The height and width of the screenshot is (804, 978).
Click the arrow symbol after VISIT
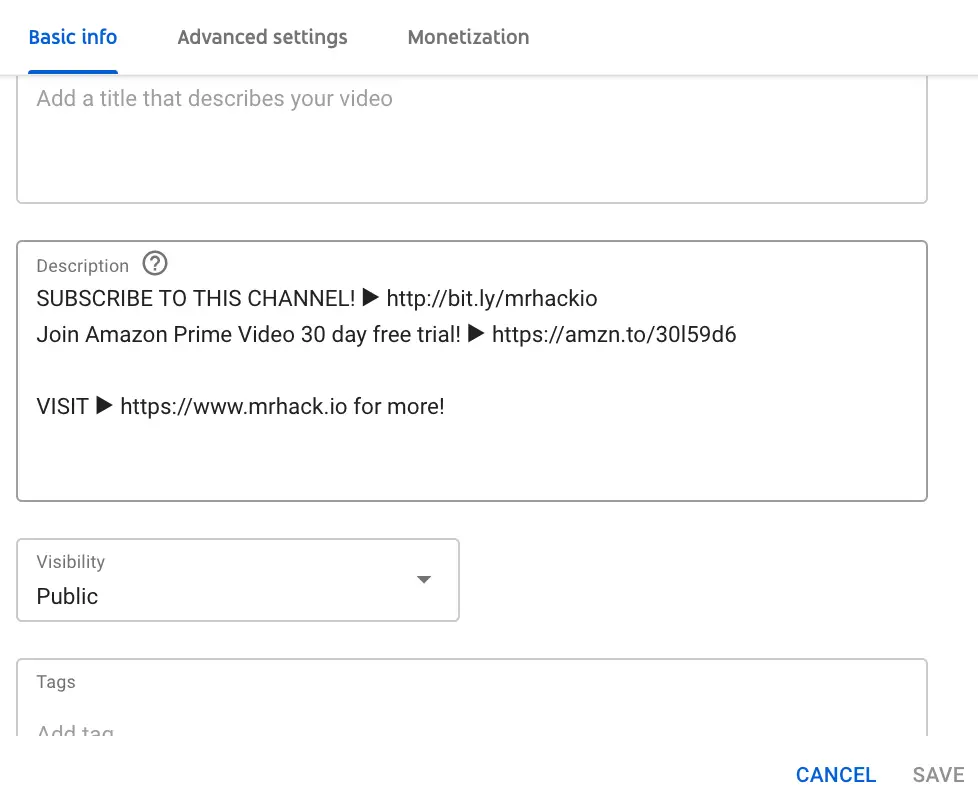tap(104, 407)
